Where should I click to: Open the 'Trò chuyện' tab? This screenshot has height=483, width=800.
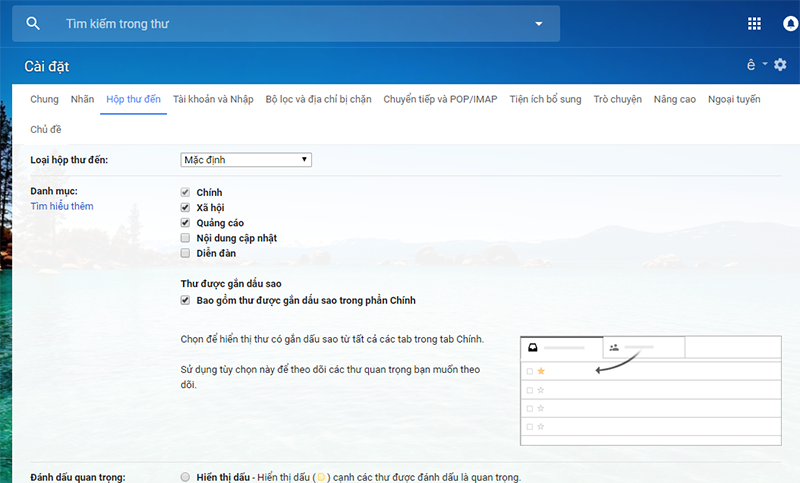[617, 99]
